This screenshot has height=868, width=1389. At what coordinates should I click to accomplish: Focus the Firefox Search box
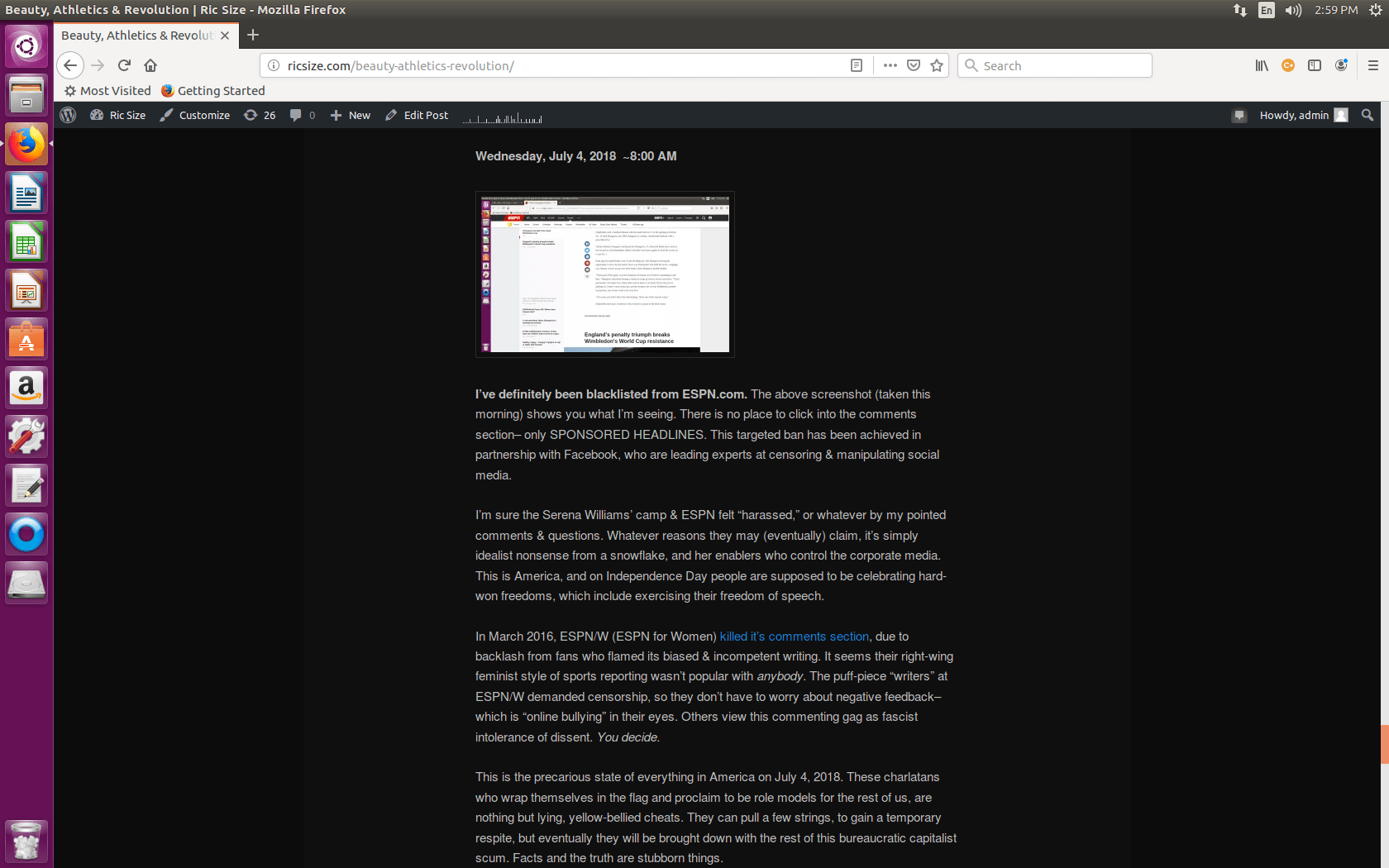click(1055, 65)
